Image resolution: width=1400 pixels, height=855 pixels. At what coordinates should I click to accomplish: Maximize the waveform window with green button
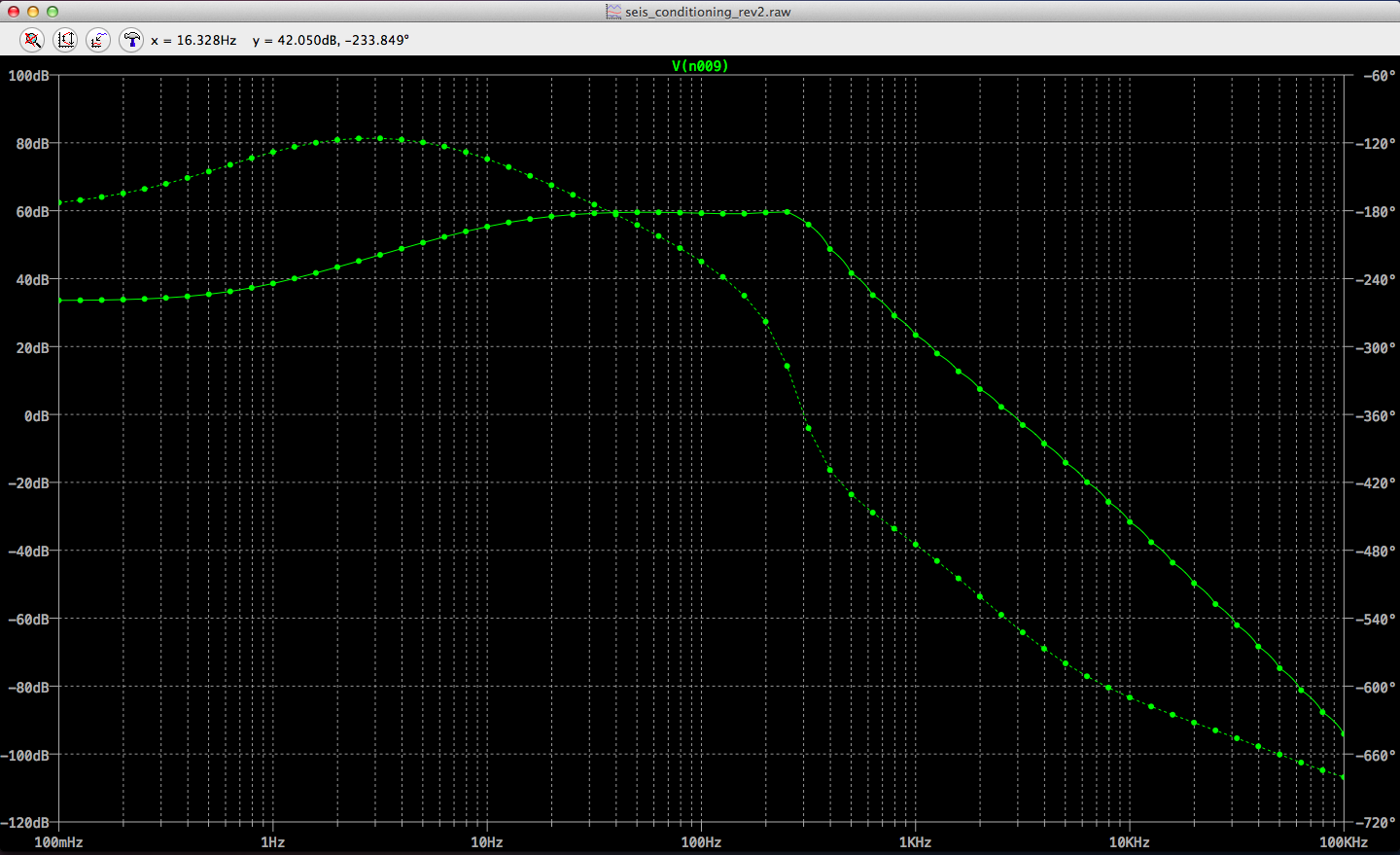[52, 12]
